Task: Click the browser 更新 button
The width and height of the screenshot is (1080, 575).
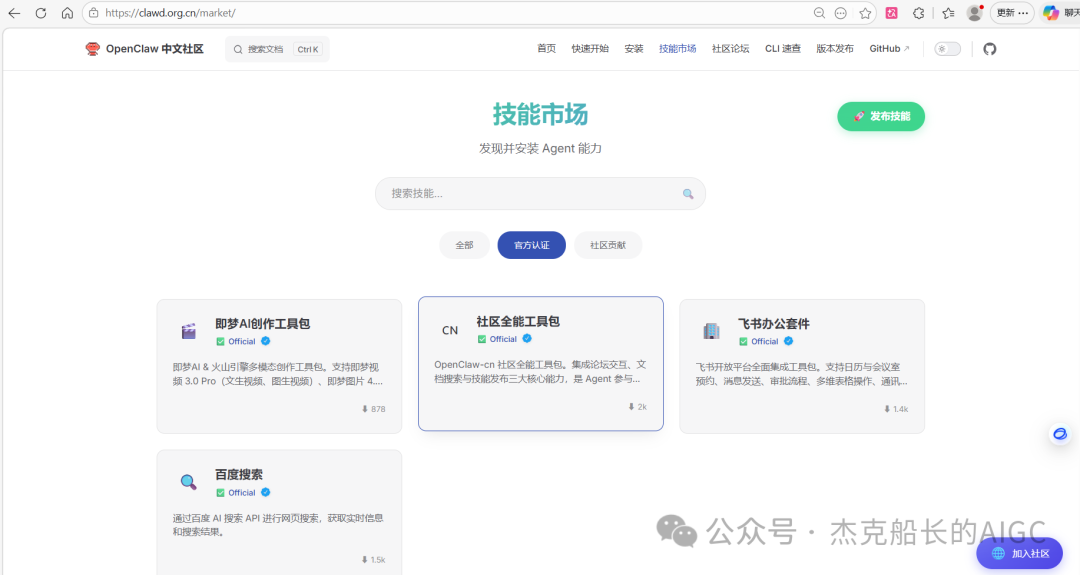Action: pyautogui.click(x=1012, y=13)
